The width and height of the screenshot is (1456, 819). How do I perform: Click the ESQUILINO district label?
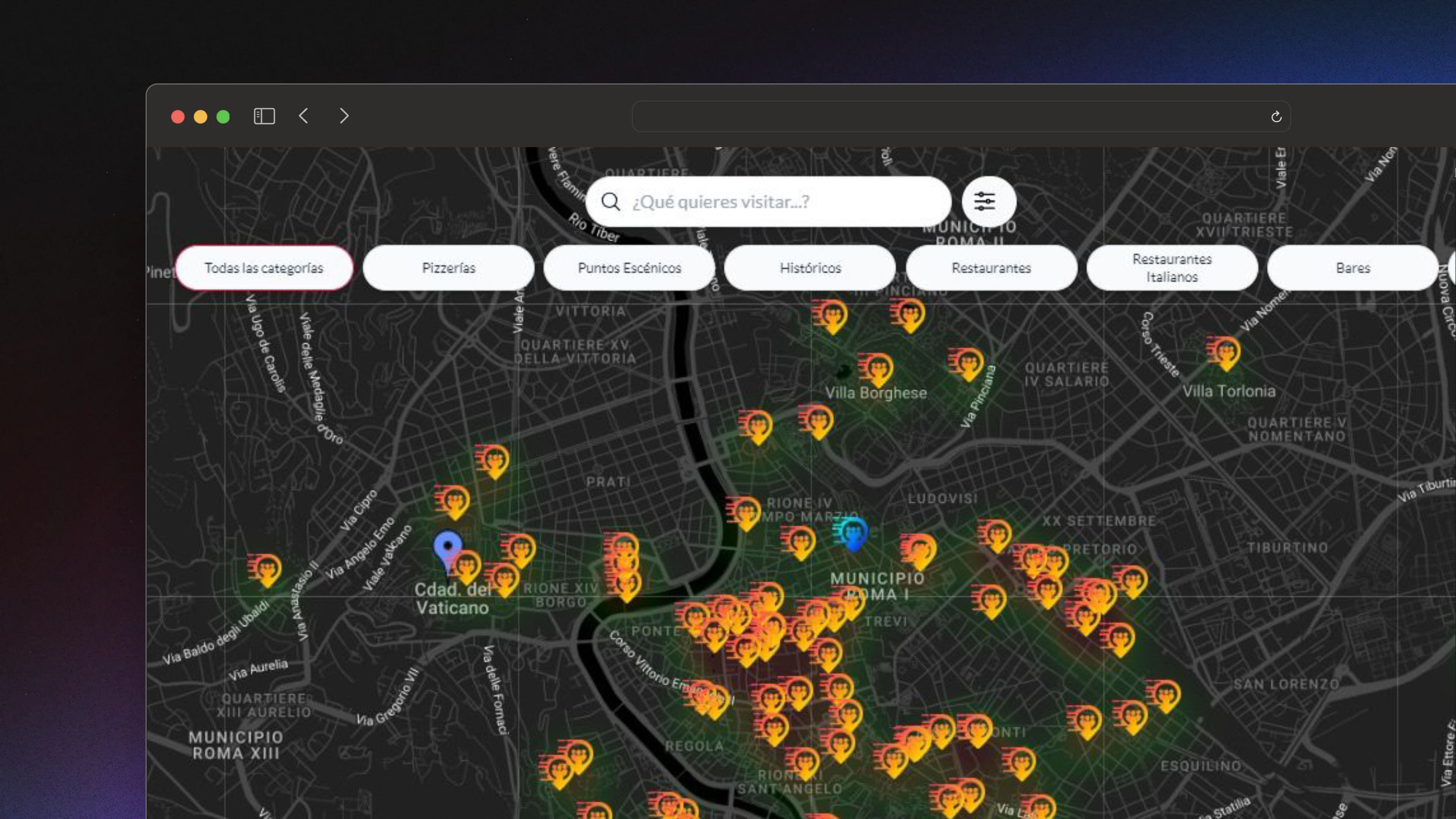click(x=1201, y=766)
